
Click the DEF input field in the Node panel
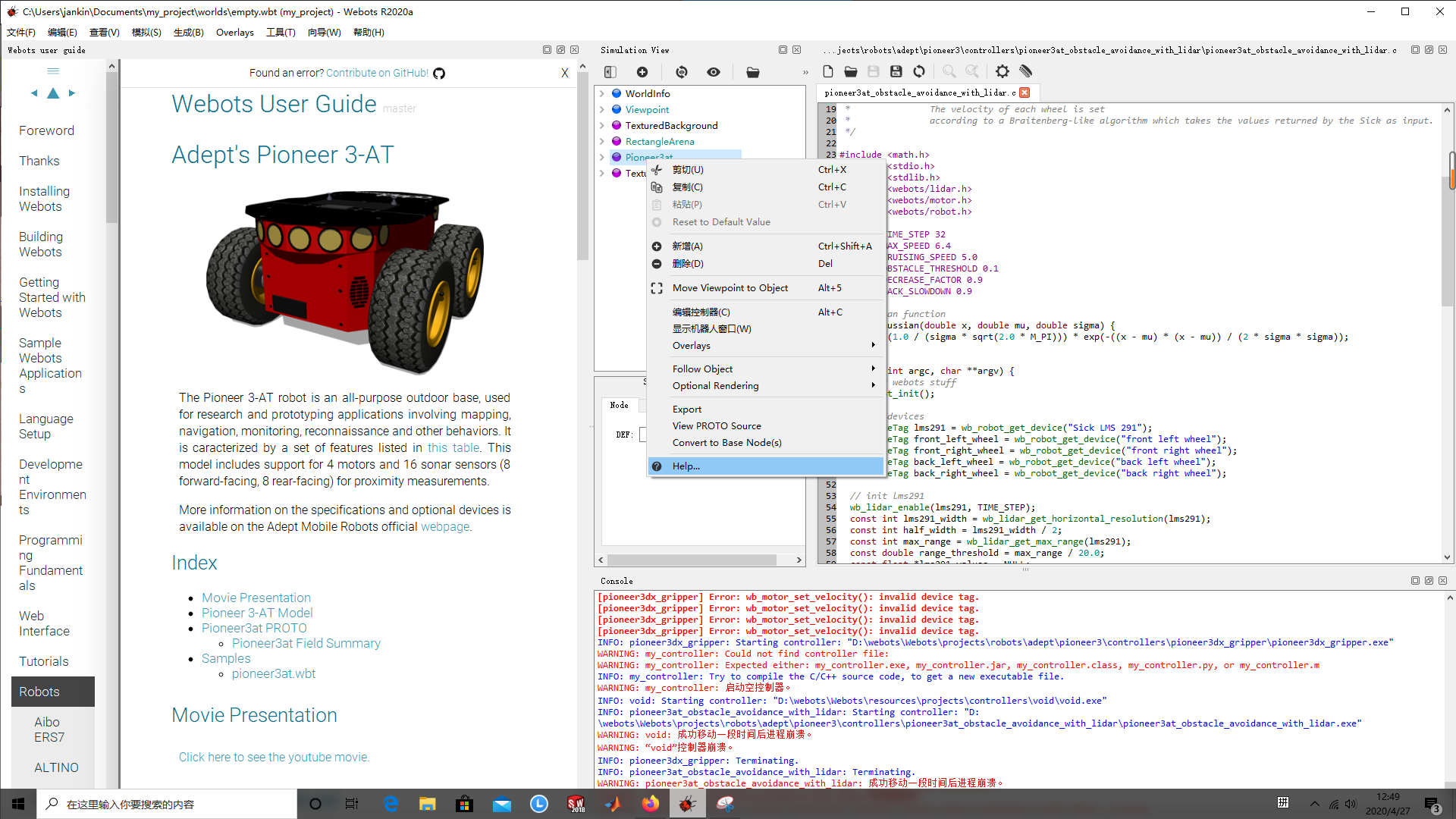tap(645, 434)
